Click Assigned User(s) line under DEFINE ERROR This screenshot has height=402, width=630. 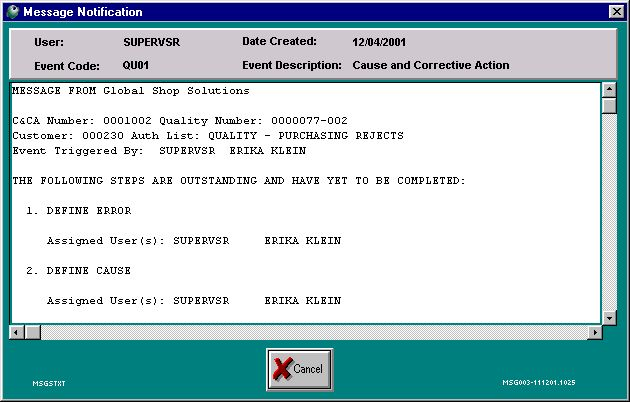[x=194, y=241]
